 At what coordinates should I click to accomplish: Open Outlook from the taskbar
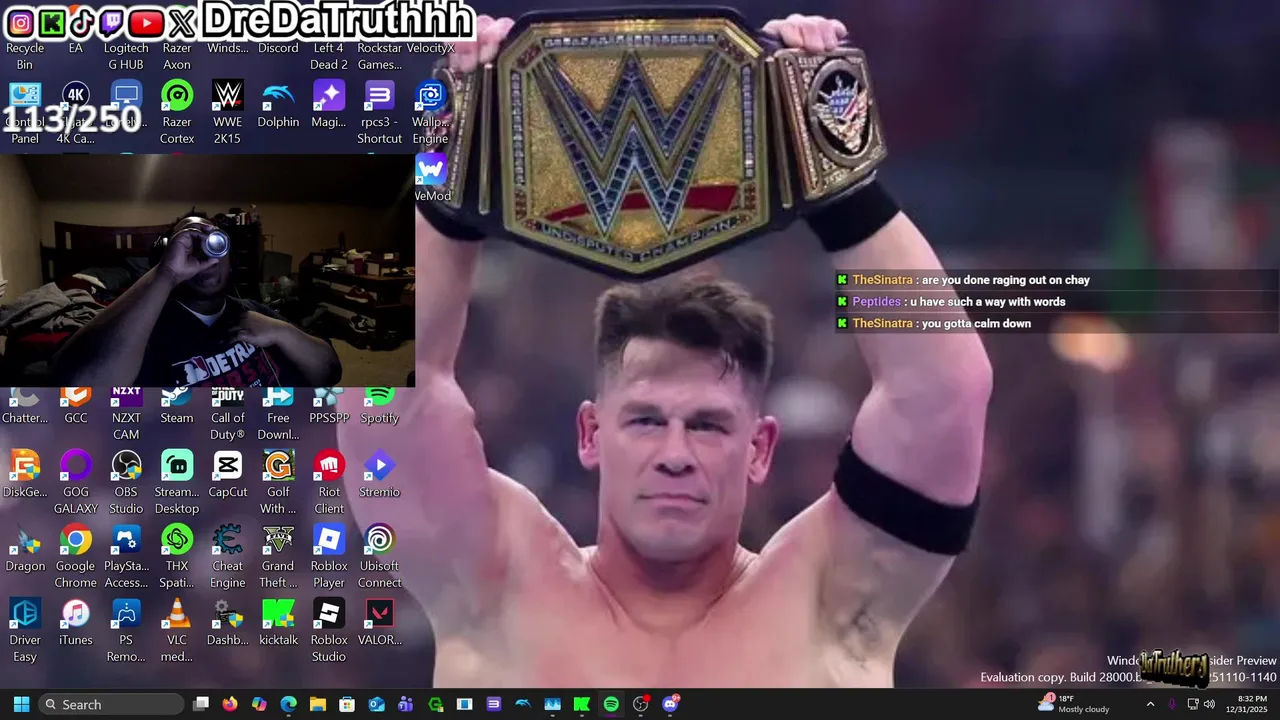(x=377, y=704)
